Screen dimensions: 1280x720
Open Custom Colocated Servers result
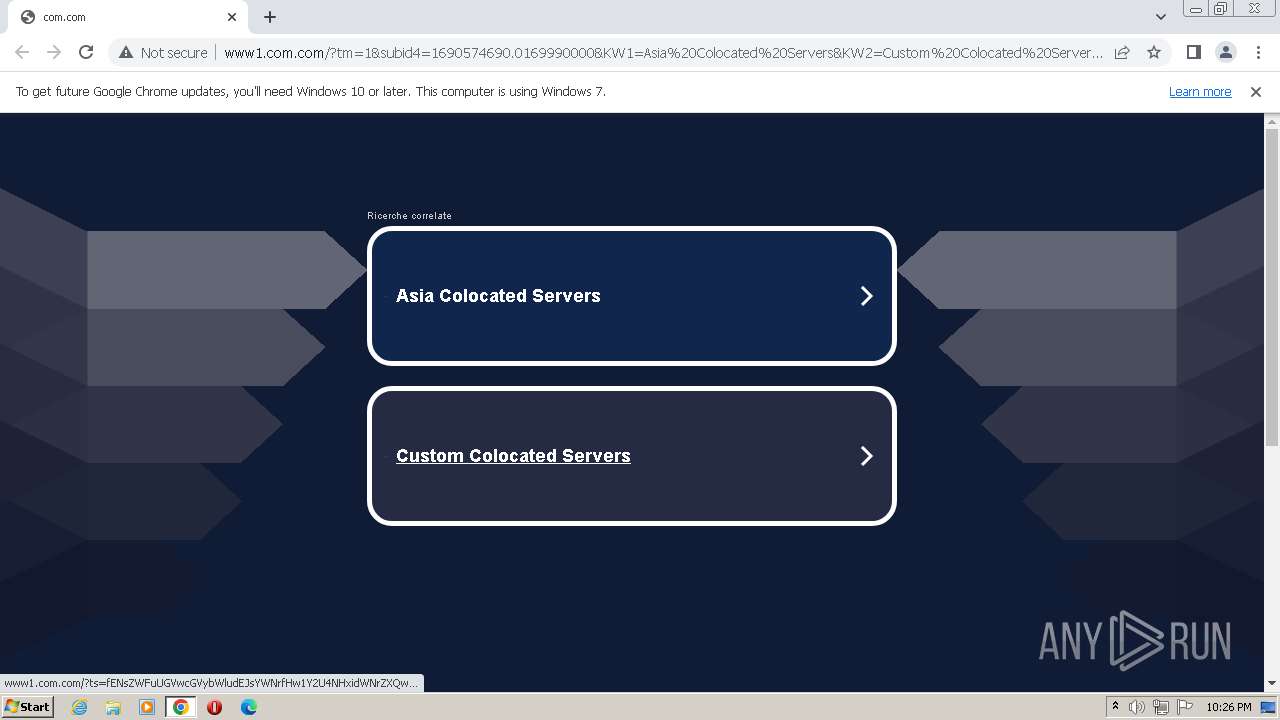coord(632,456)
